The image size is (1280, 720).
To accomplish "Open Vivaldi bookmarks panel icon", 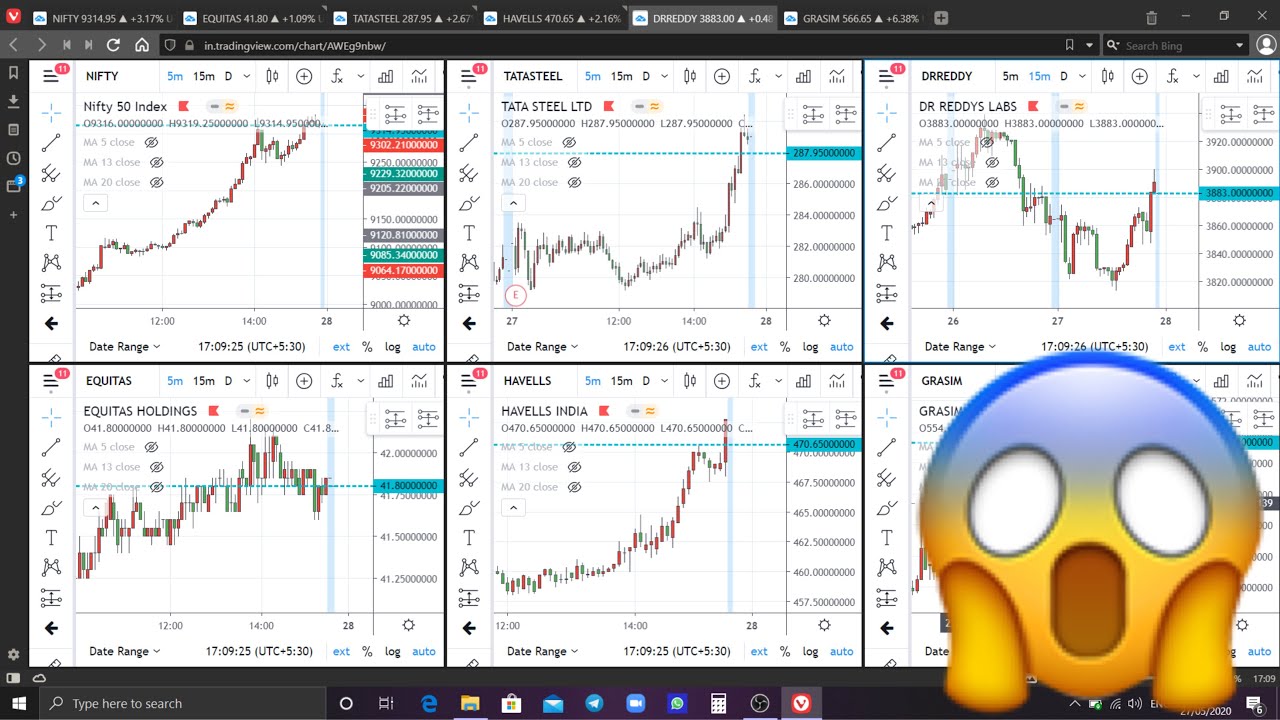I will (x=13, y=73).
